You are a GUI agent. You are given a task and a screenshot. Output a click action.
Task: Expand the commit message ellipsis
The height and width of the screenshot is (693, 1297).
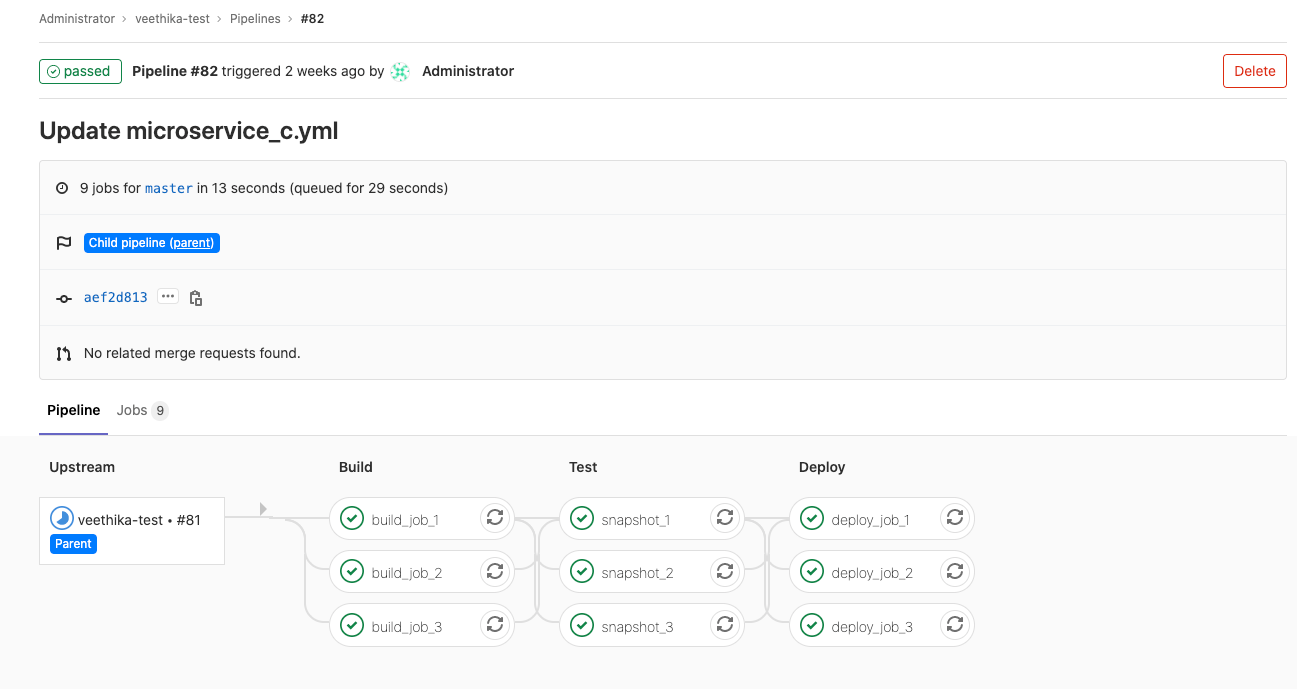167,296
